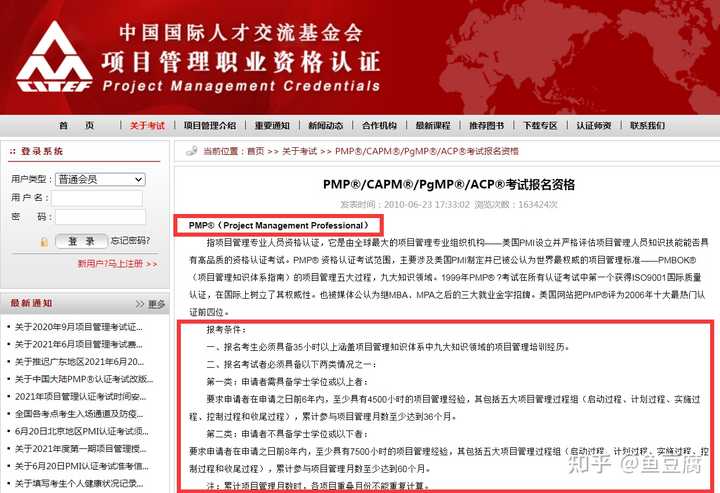The width and height of the screenshot is (720, 493).
Task: Click the 登录系统 panel heading
Action: 42,151
